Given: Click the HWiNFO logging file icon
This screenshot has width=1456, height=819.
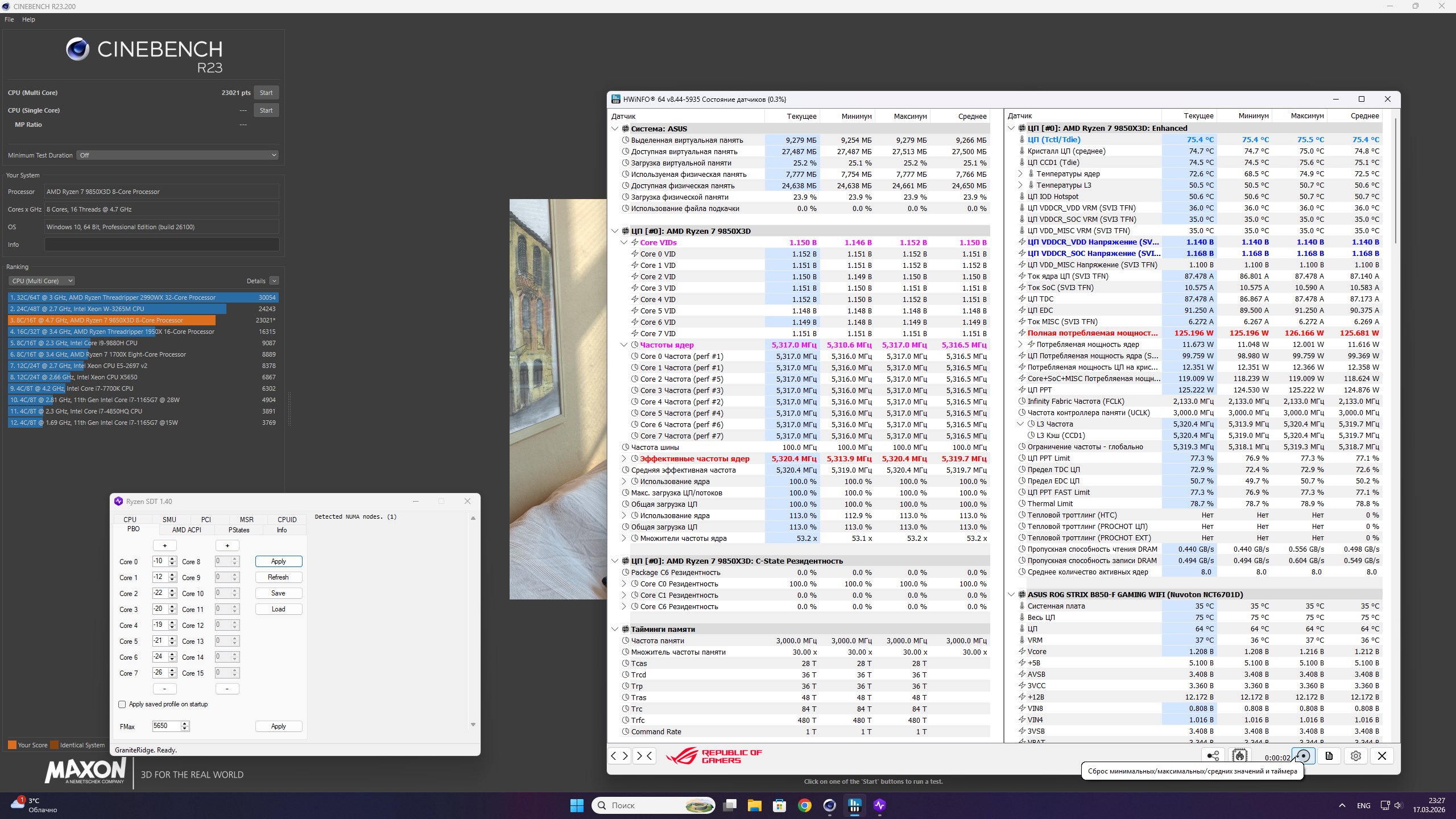Looking at the screenshot, I should (1329, 756).
